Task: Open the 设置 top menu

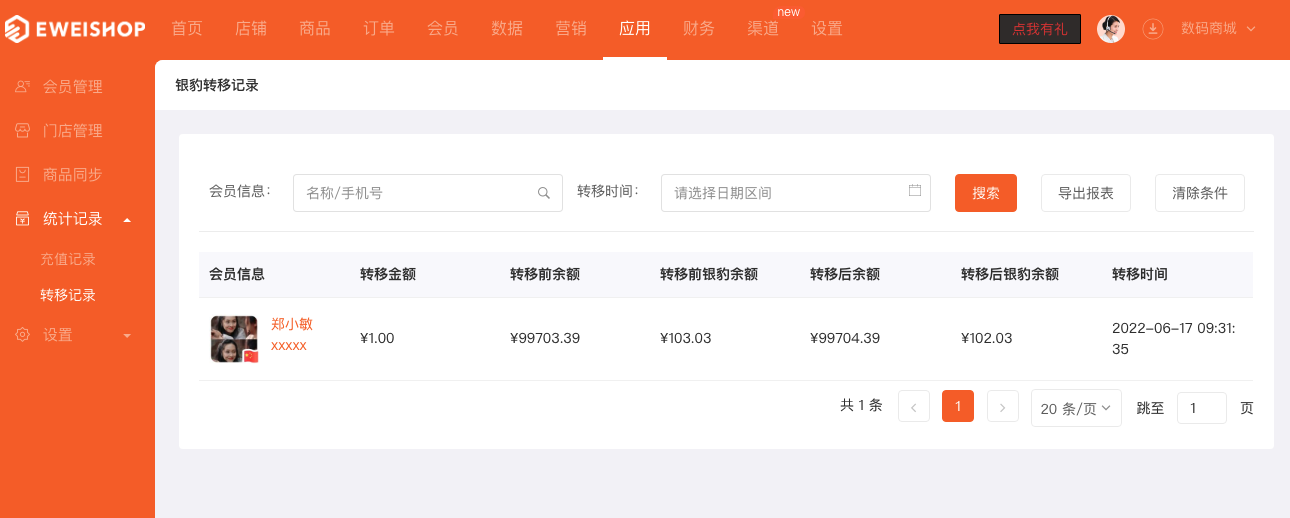Action: coord(827,29)
